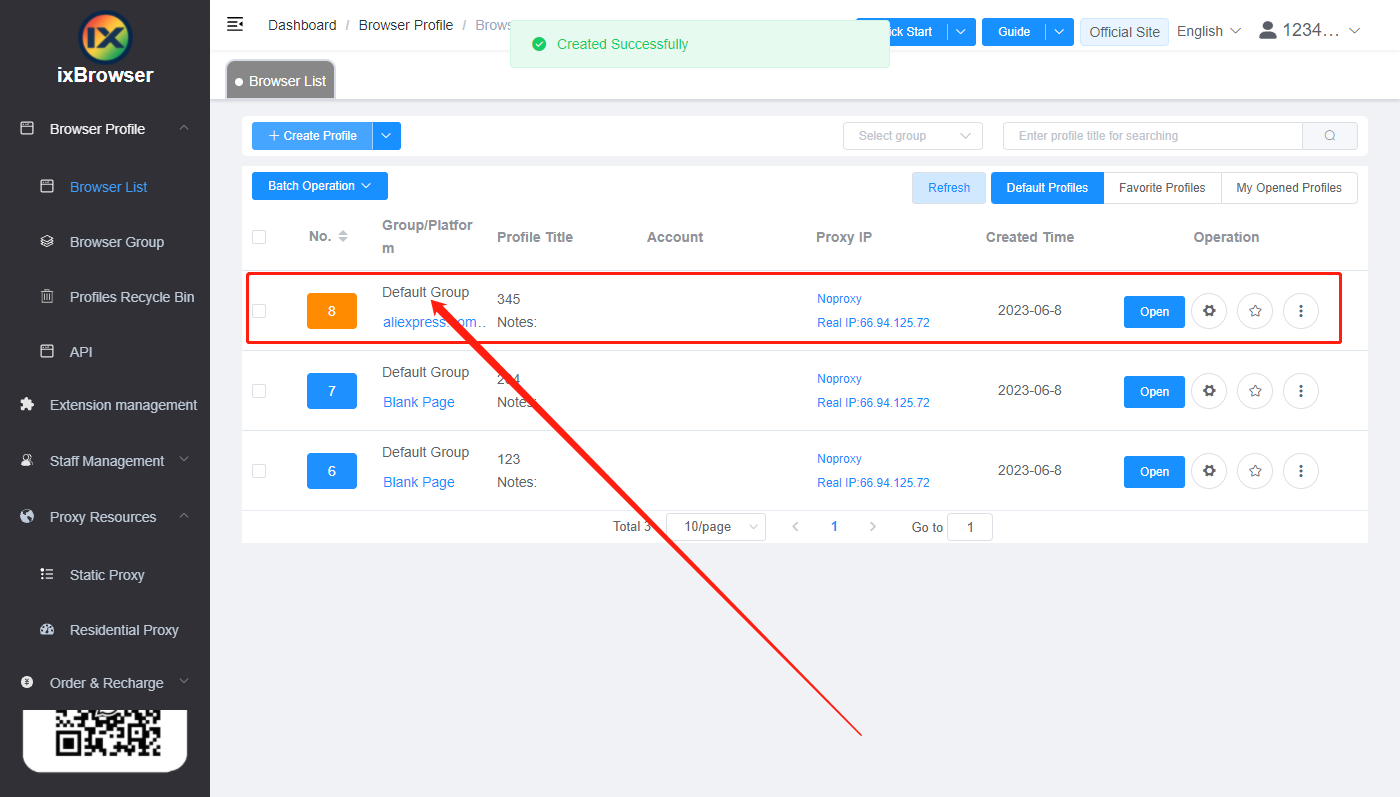Collapse the sidebar using the hamburger icon
Screen dimensions: 1400x797
click(235, 24)
